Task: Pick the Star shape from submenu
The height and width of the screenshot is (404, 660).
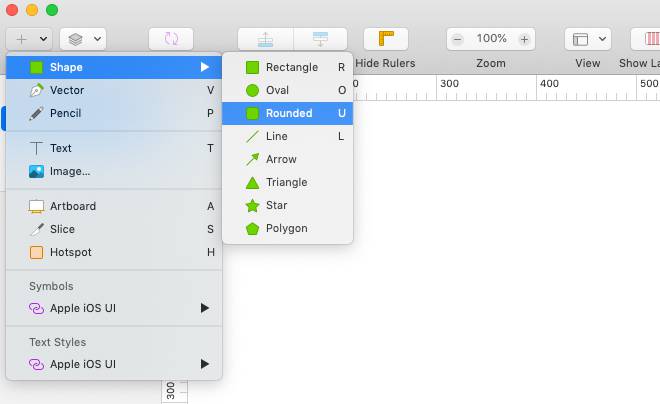Action: click(x=276, y=205)
